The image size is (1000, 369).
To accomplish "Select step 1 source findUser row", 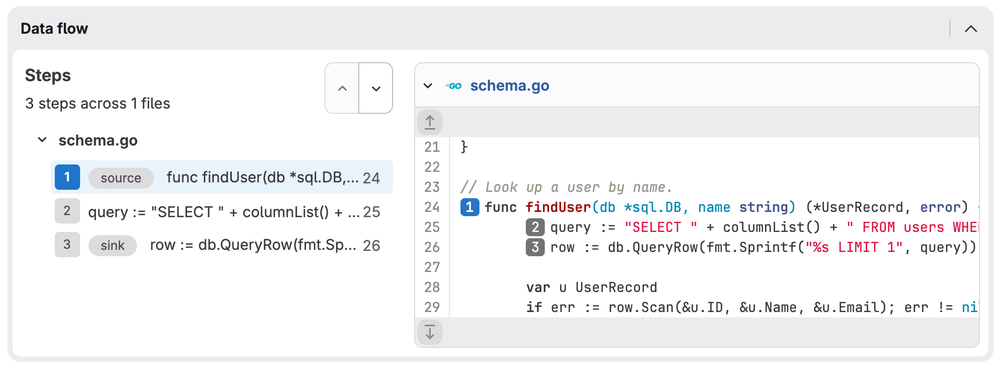I will click(x=221, y=178).
